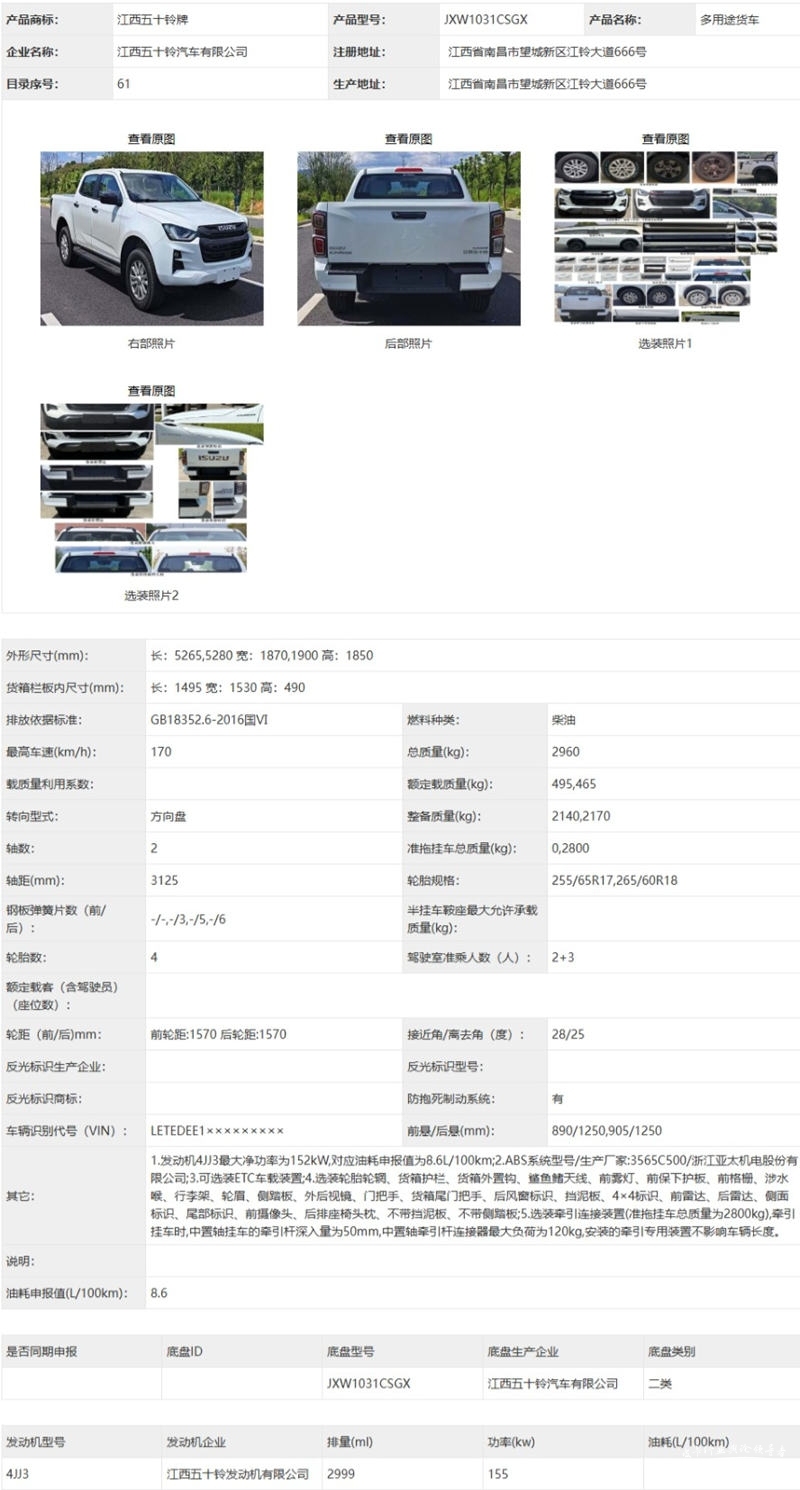Image resolution: width=800 pixels, height=1490 pixels.
Task: Click the displacement value 2999
Action: (340, 1474)
